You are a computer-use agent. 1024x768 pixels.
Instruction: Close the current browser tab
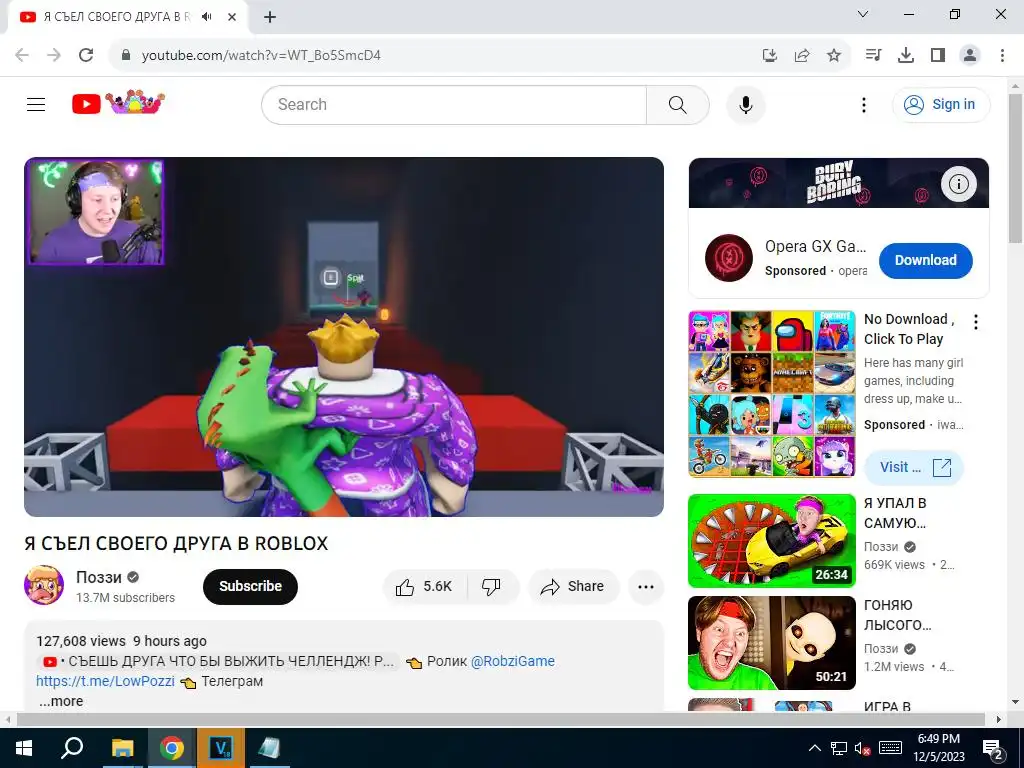[x=232, y=17]
